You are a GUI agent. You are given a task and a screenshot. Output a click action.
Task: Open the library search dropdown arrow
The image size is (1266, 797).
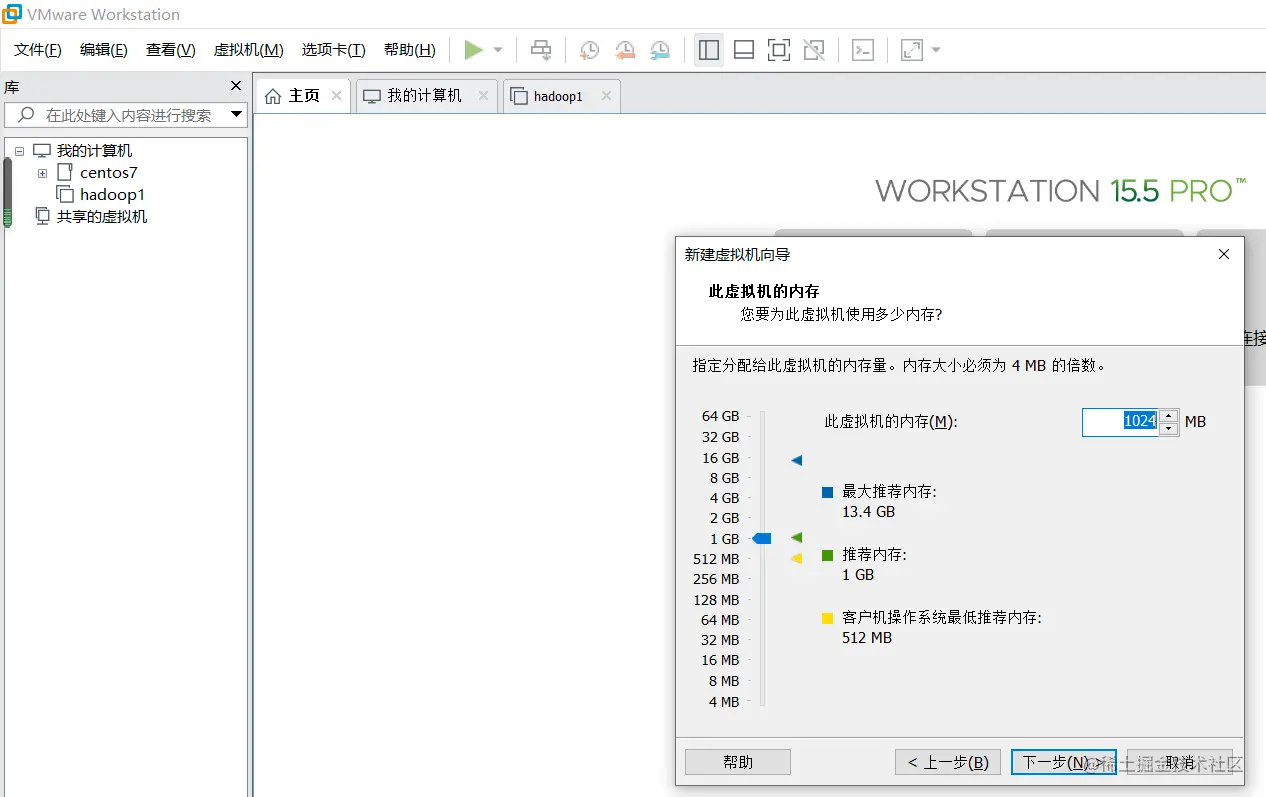click(x=237, y=115)
